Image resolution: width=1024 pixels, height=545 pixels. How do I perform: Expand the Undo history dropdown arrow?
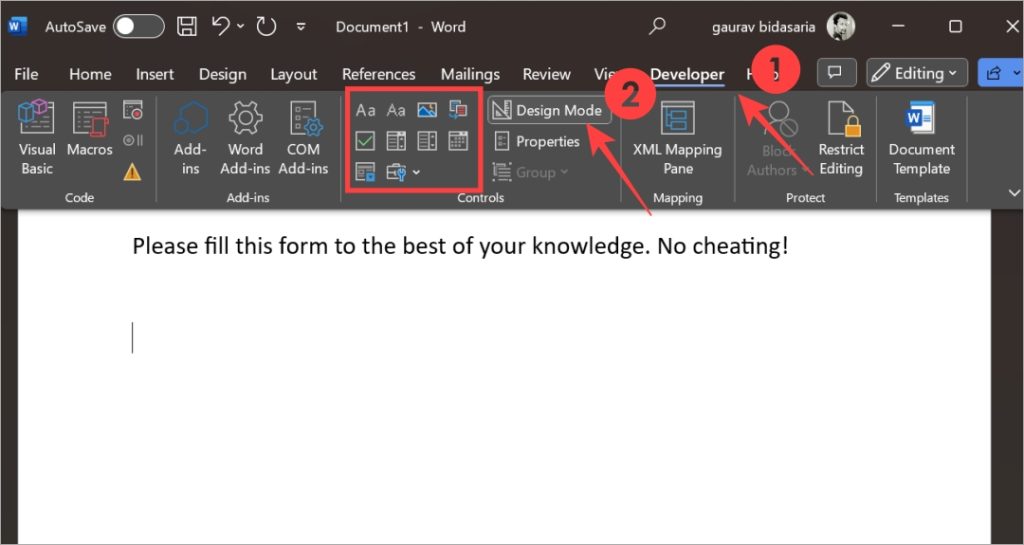tap(240, 27)
